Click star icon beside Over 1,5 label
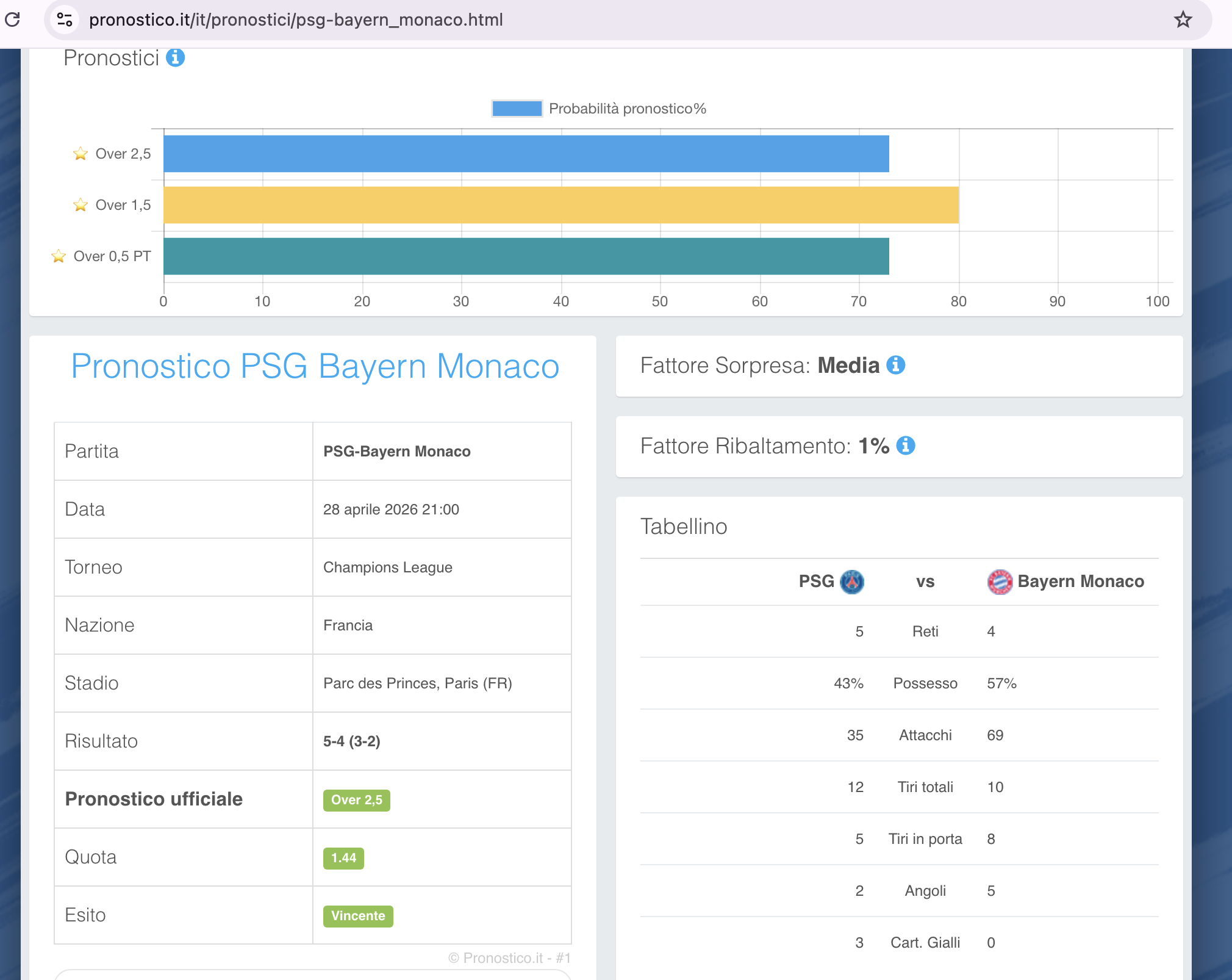1232x980 pixels. (x=80, y=205)
